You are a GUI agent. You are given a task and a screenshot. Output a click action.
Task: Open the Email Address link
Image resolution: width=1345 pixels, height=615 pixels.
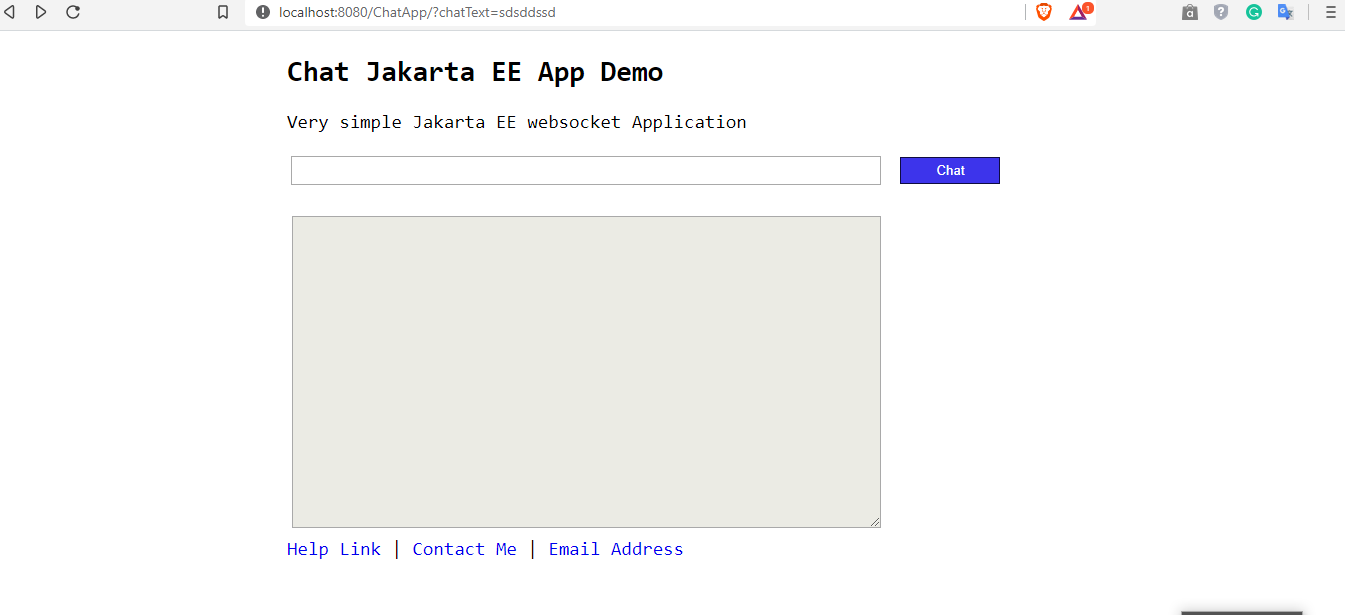tap(616, 549)
